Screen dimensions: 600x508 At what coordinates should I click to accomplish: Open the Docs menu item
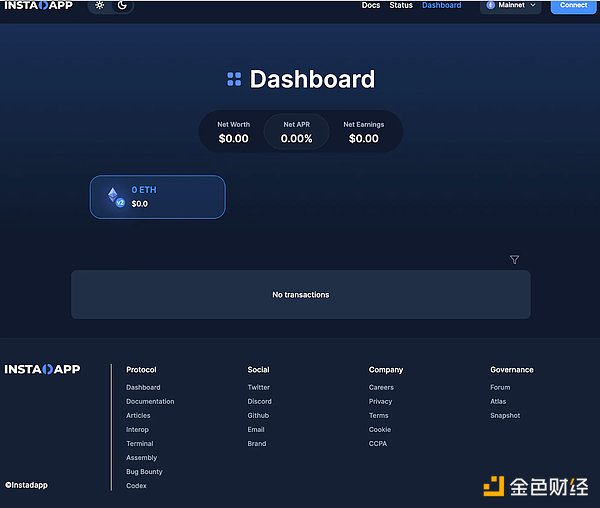click(371, 5)
